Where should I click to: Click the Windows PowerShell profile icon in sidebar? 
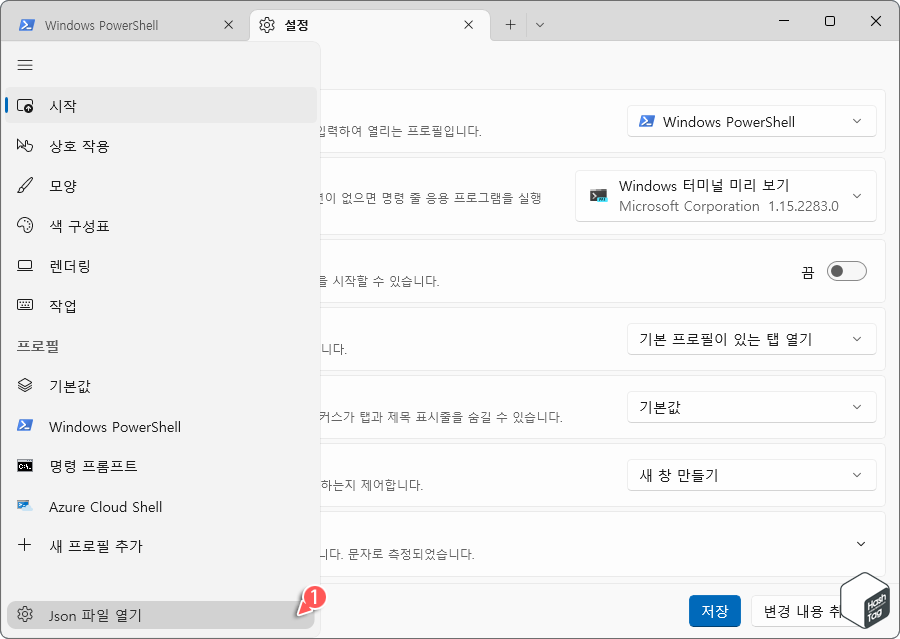[x=25, y=425]
